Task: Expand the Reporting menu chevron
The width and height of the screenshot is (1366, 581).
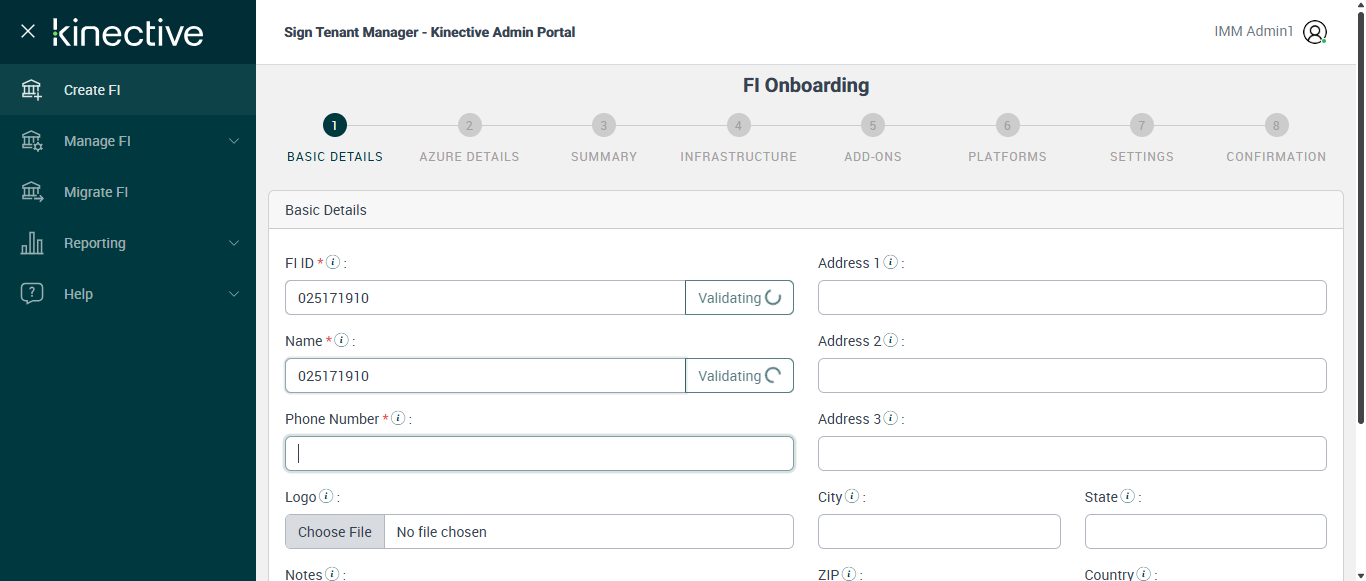Action: point(234,243)
